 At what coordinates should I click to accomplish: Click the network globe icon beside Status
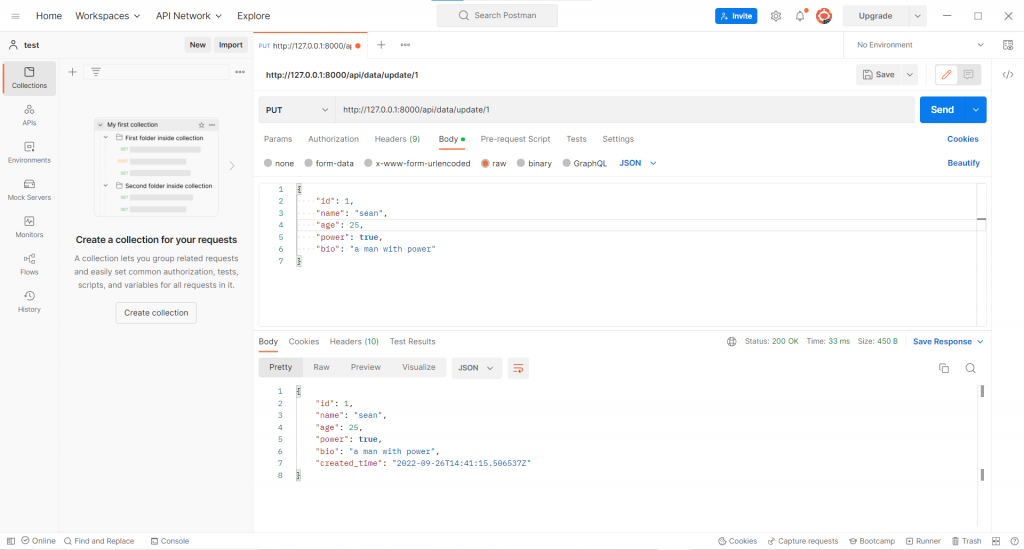[731, 342]
